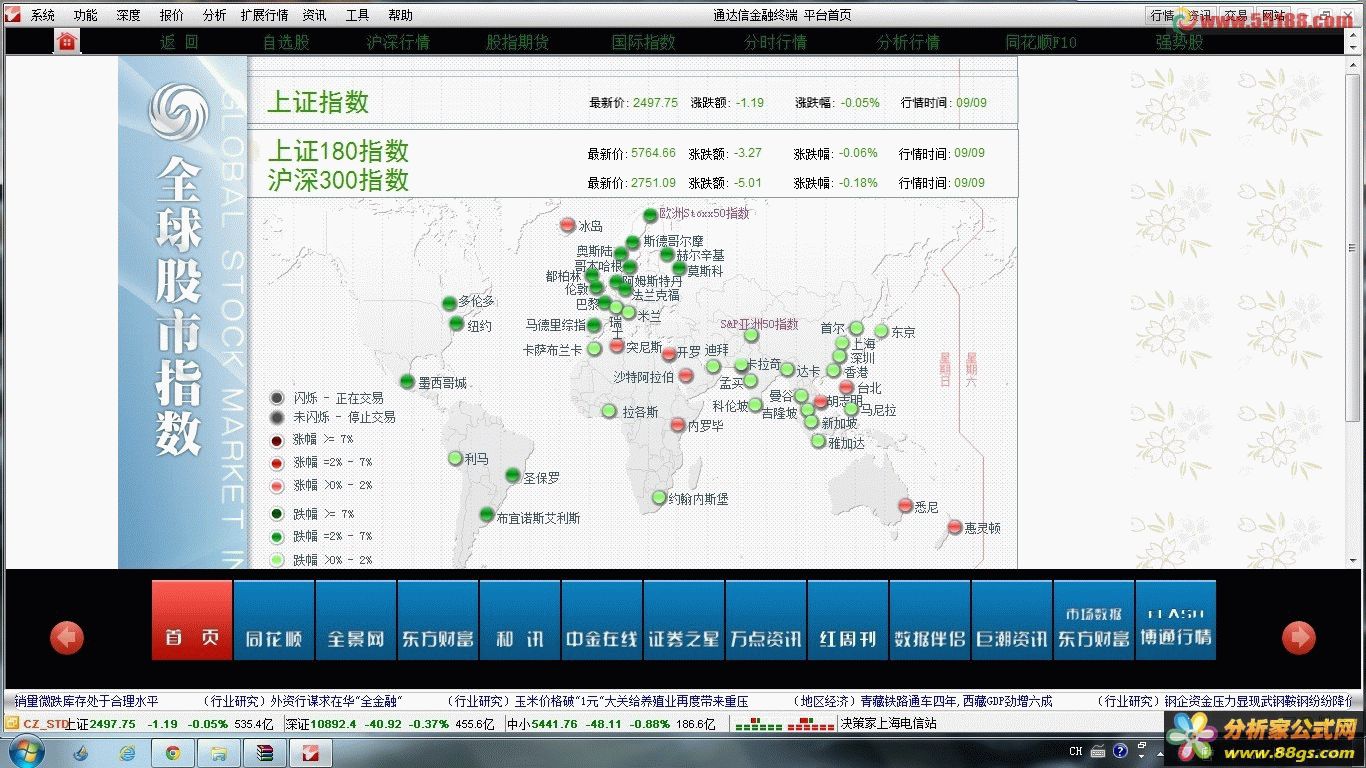Click the 上证指数 heading
1366x768 pixels.
pyautogui.click(x=318, y=102)
